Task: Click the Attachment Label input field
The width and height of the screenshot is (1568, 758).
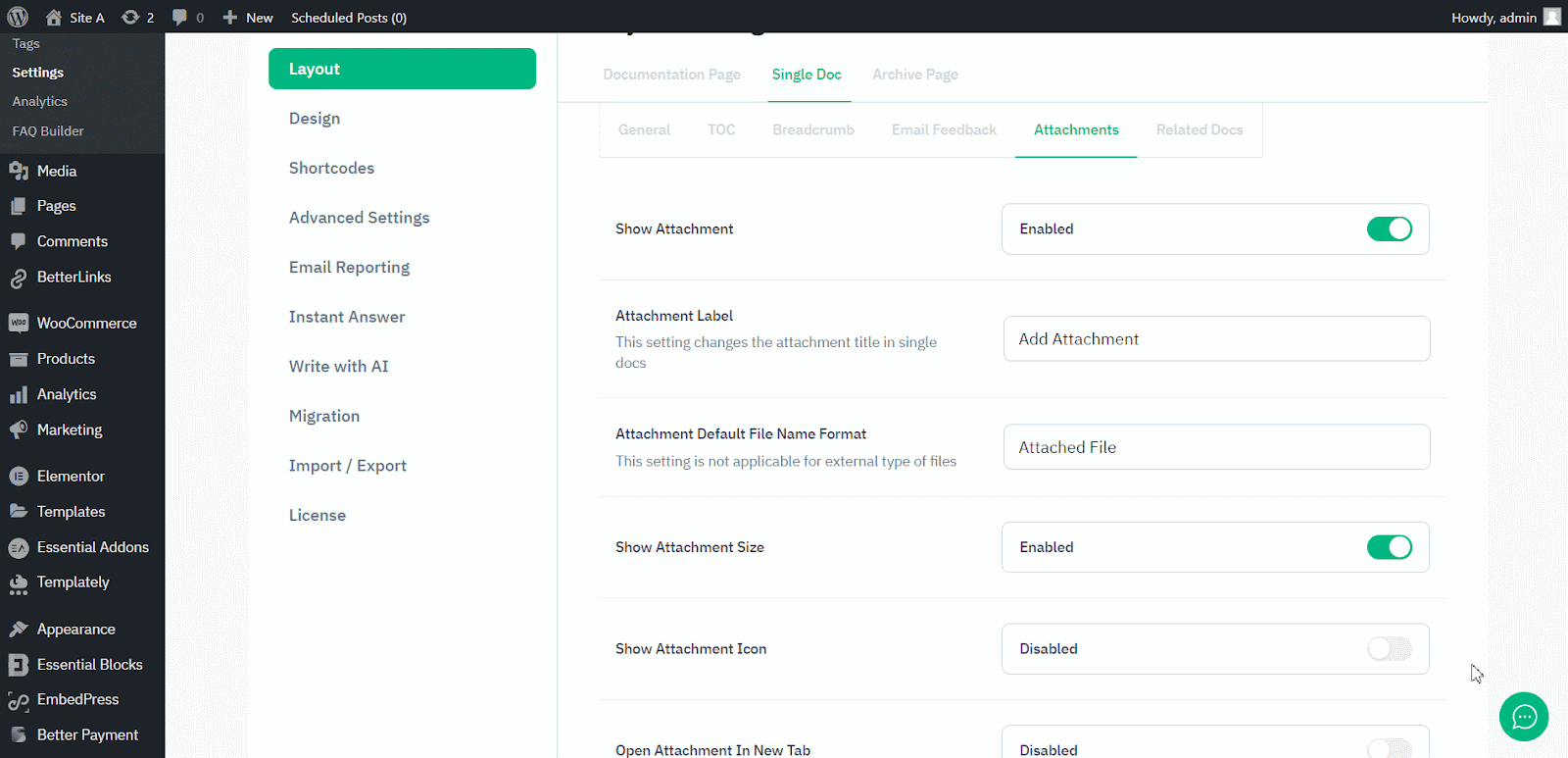Action: pos(1216,338)
